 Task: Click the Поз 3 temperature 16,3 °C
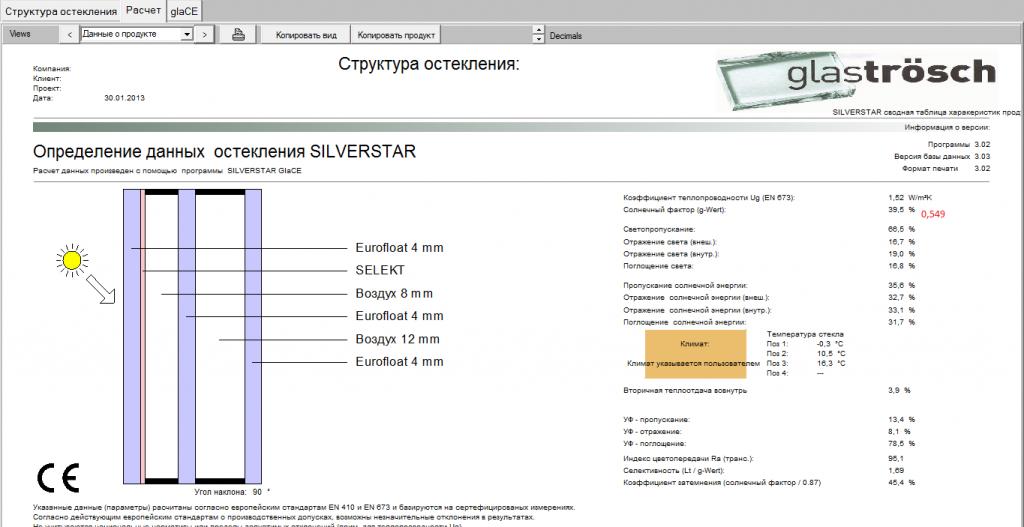831,363
